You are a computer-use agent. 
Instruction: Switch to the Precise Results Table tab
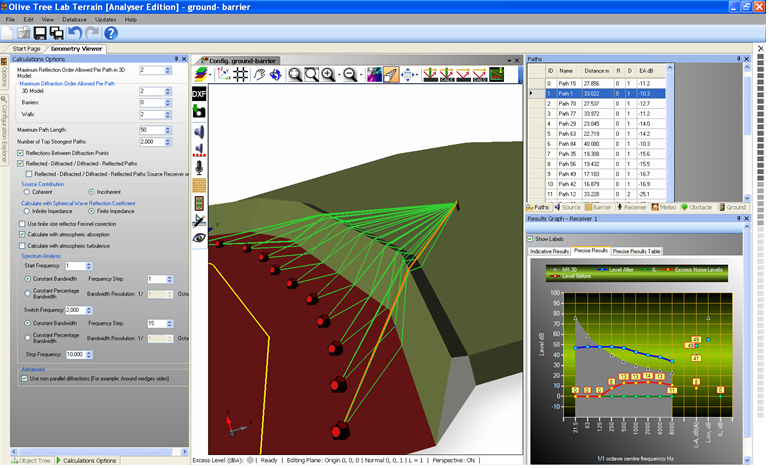pos(636,251)
